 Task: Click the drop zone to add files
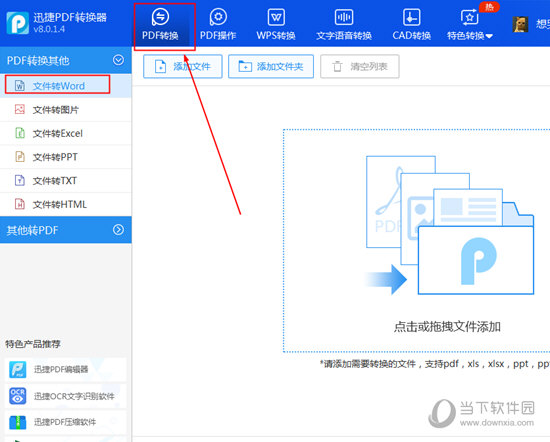click(417, 241)
